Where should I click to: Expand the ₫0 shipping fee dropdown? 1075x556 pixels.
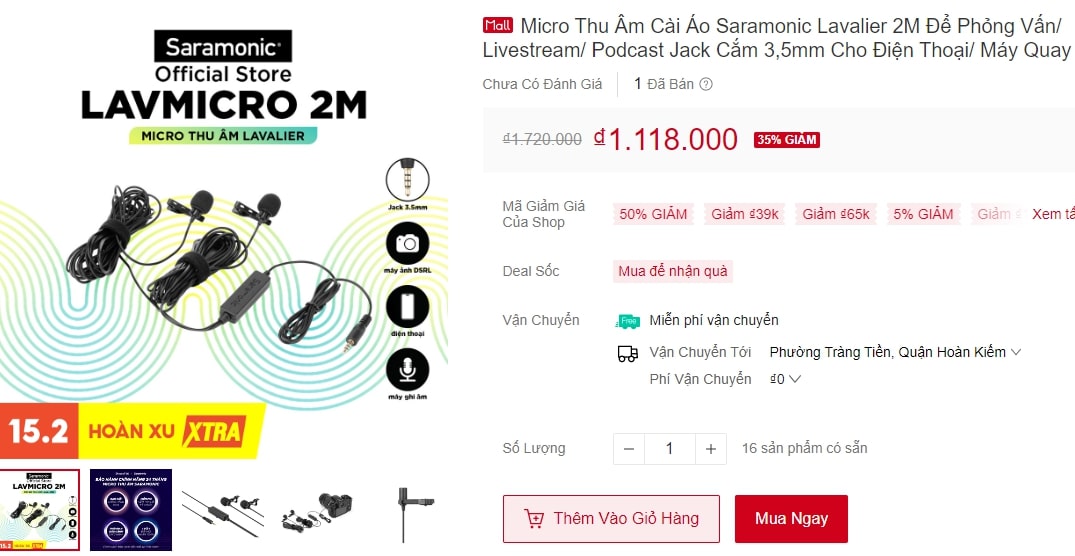coord(795,379)
